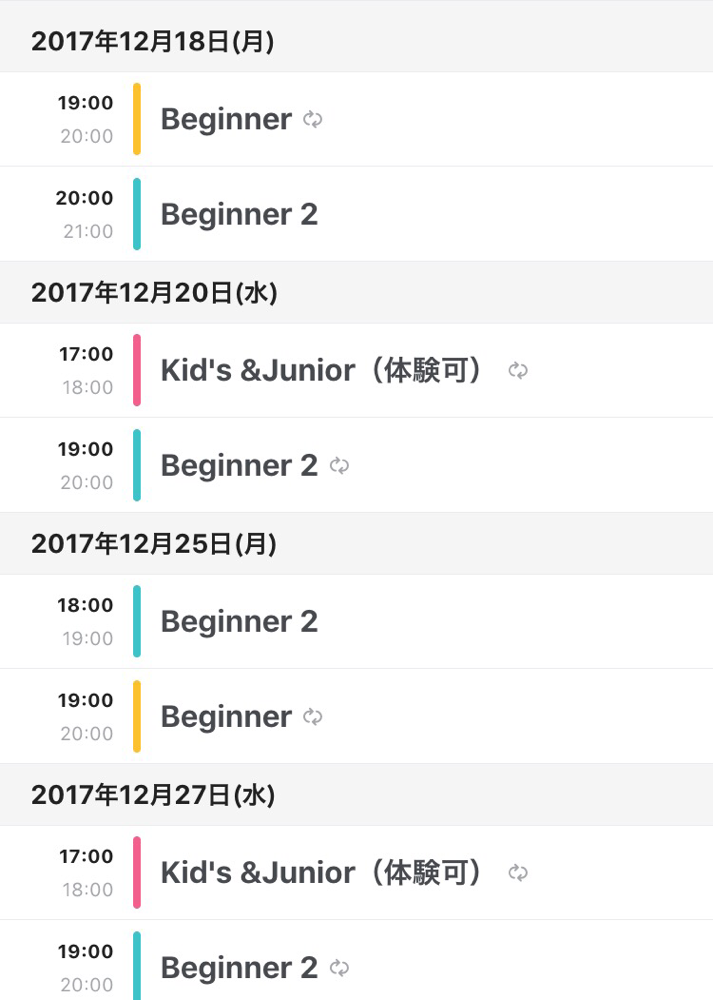Select the Dec 25 Beginner 2 18:00 class
Image resolution: width=713 pixels, height=1000 pixels.
(356, 622)
